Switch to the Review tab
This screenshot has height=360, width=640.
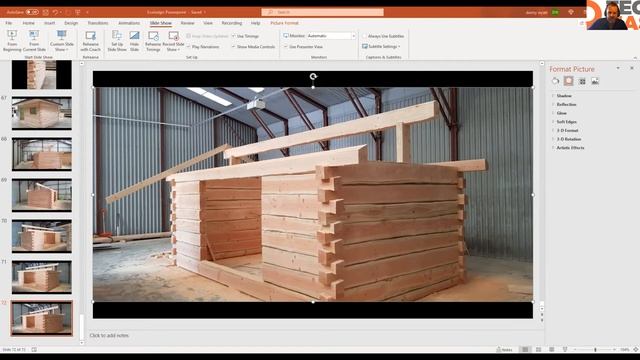(187, 23)
